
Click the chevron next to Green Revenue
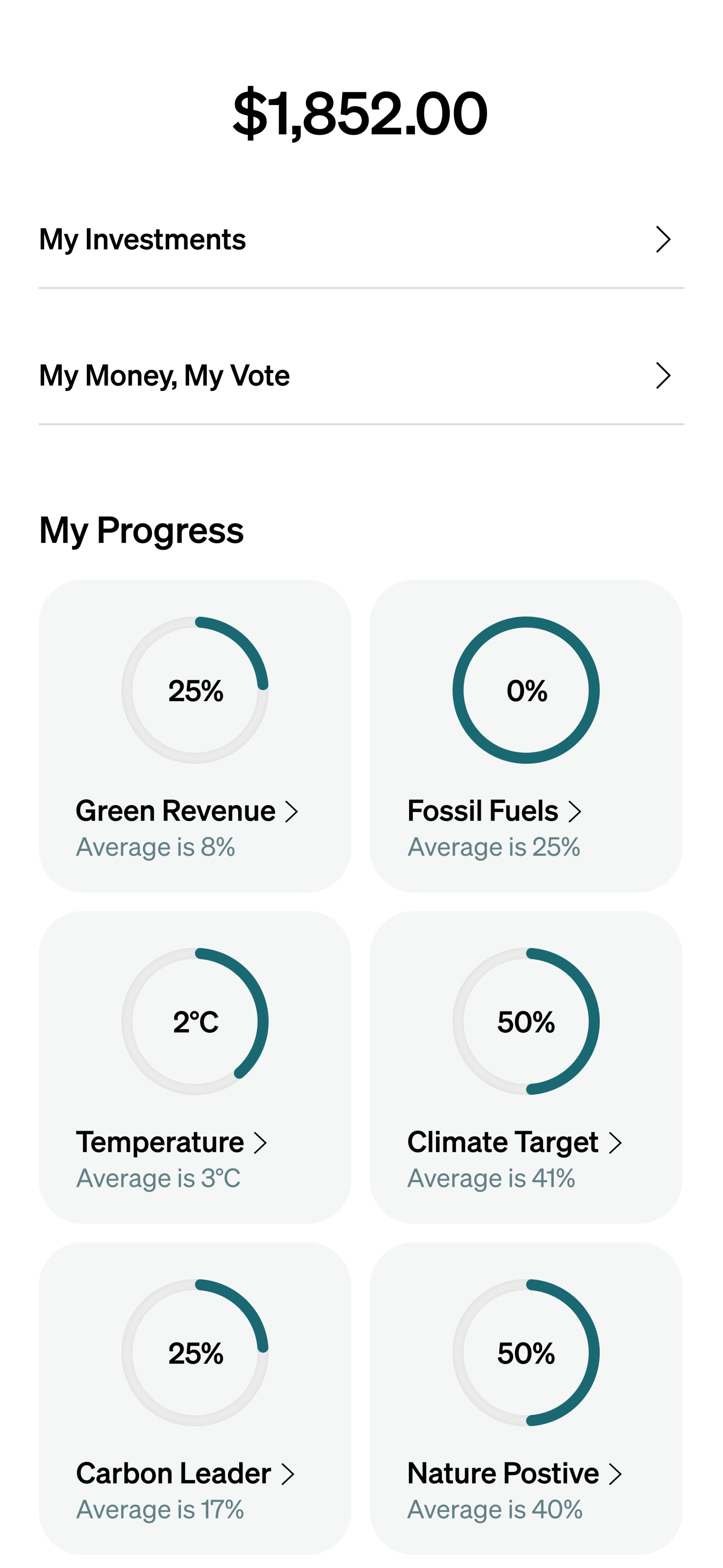coord(292,812)
